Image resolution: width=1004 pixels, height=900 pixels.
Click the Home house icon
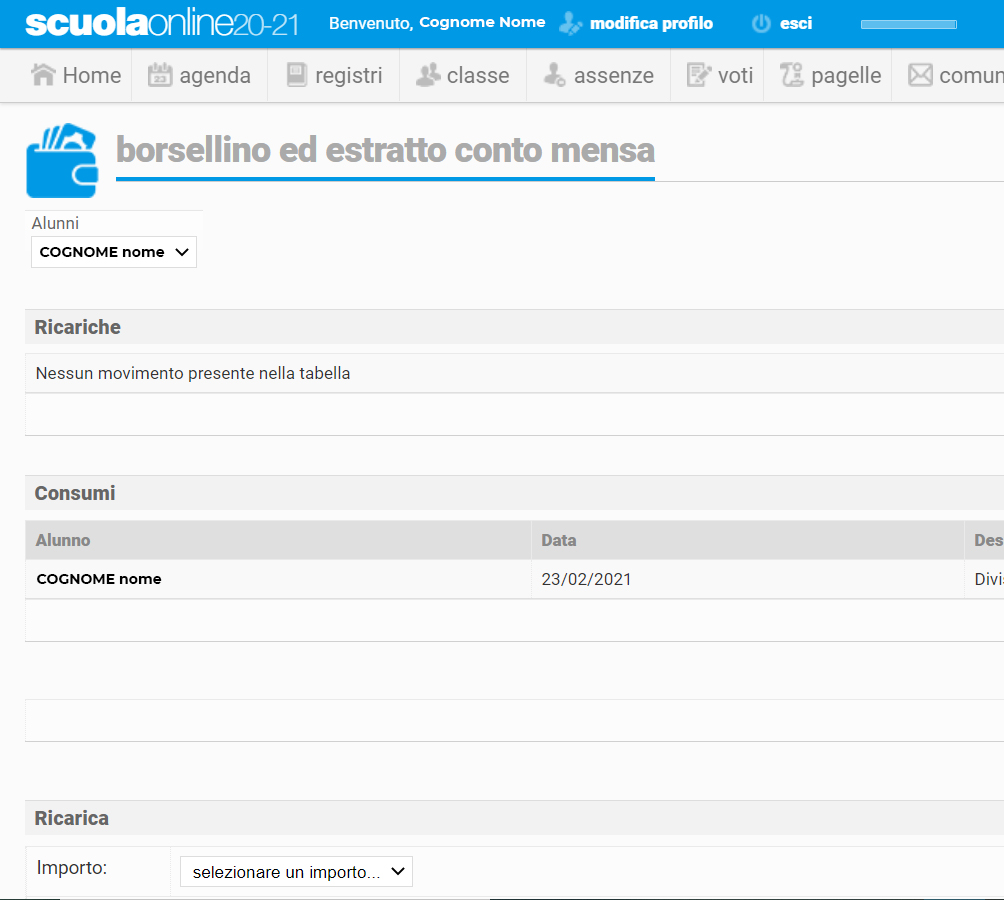(x=43, y=75)
